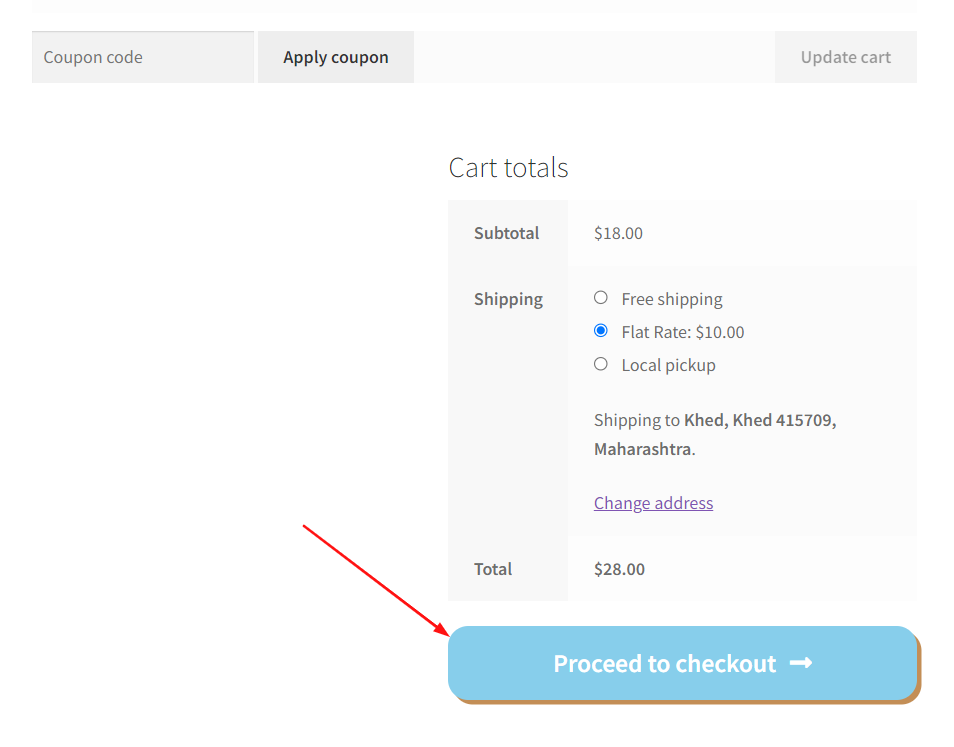This screenshot has height=747, width=954.
Task: Click the $18.00 subtotal amount
Action: tap(618, 233)
